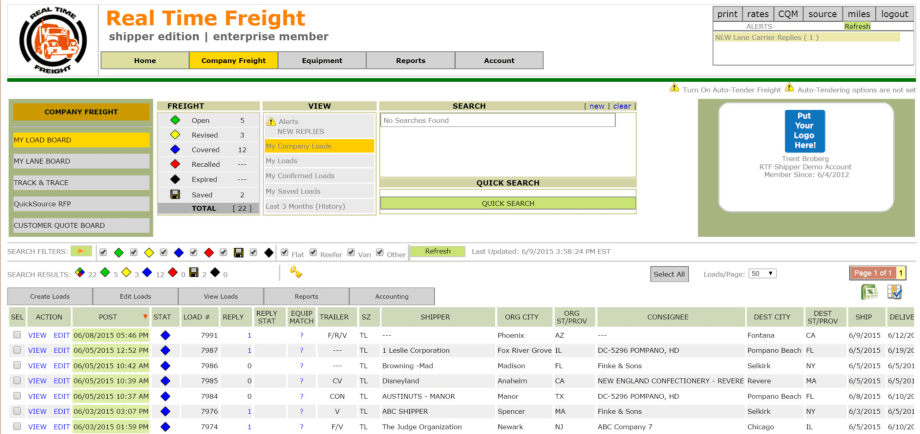The width and height of the screenshot is (920, 434).
Task: Open the View Loads tab
Action: tap(221, 296)
